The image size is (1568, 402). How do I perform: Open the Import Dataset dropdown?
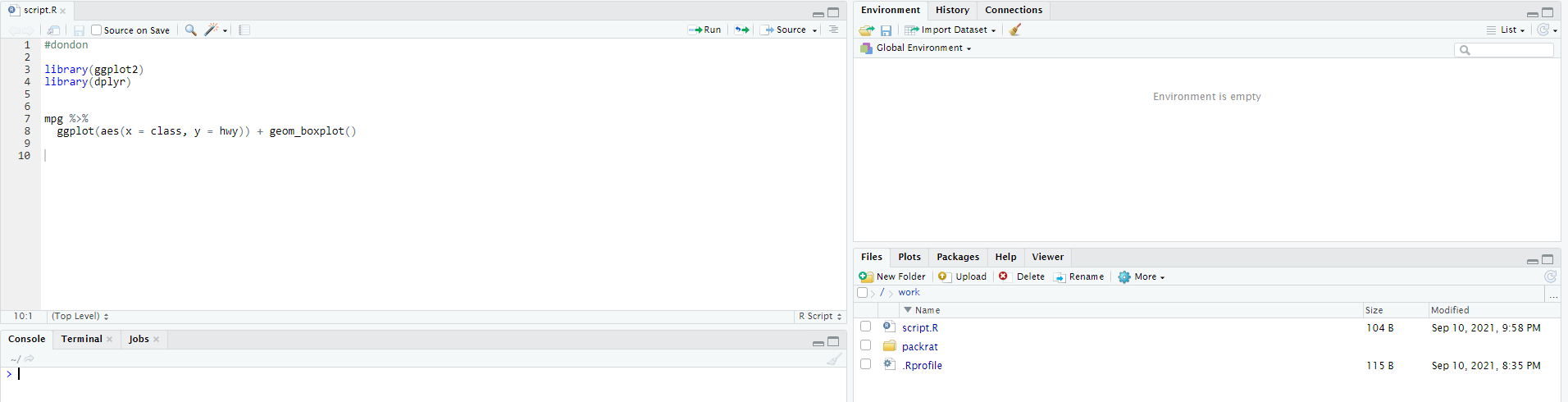(x=950, y=30)
